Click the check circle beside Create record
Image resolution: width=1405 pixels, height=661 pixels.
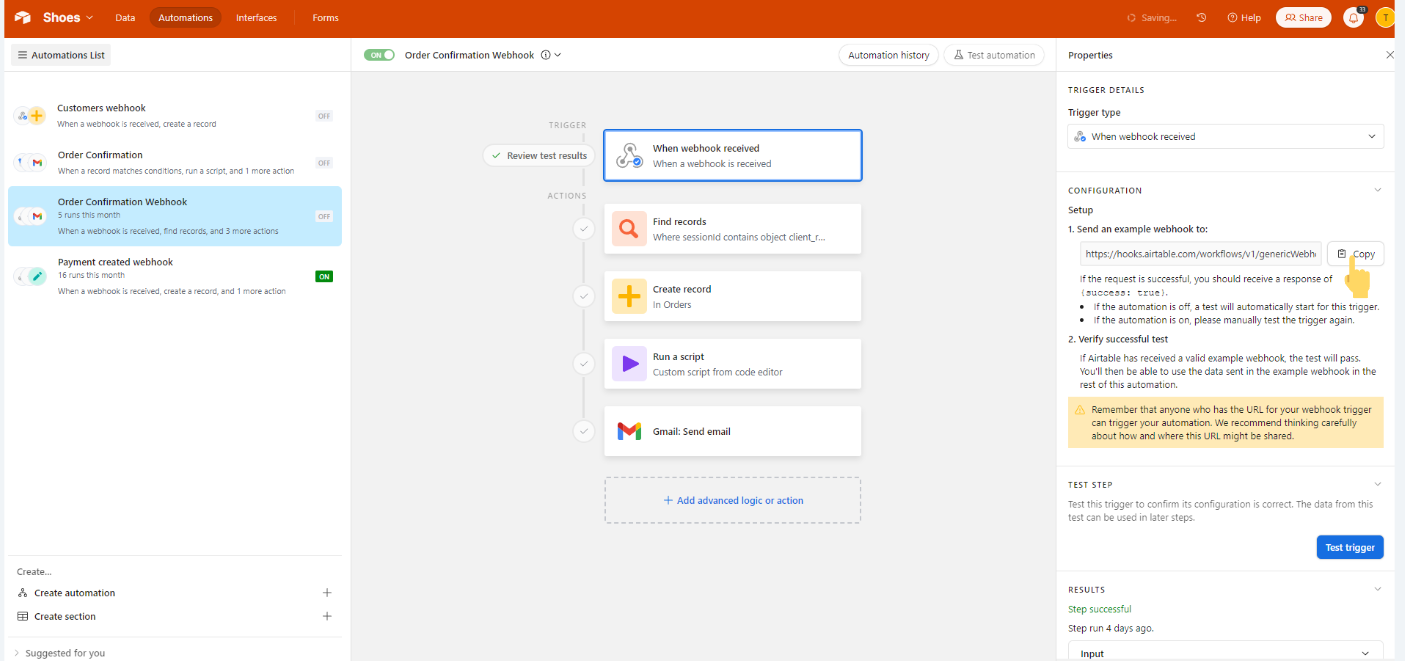584,296
